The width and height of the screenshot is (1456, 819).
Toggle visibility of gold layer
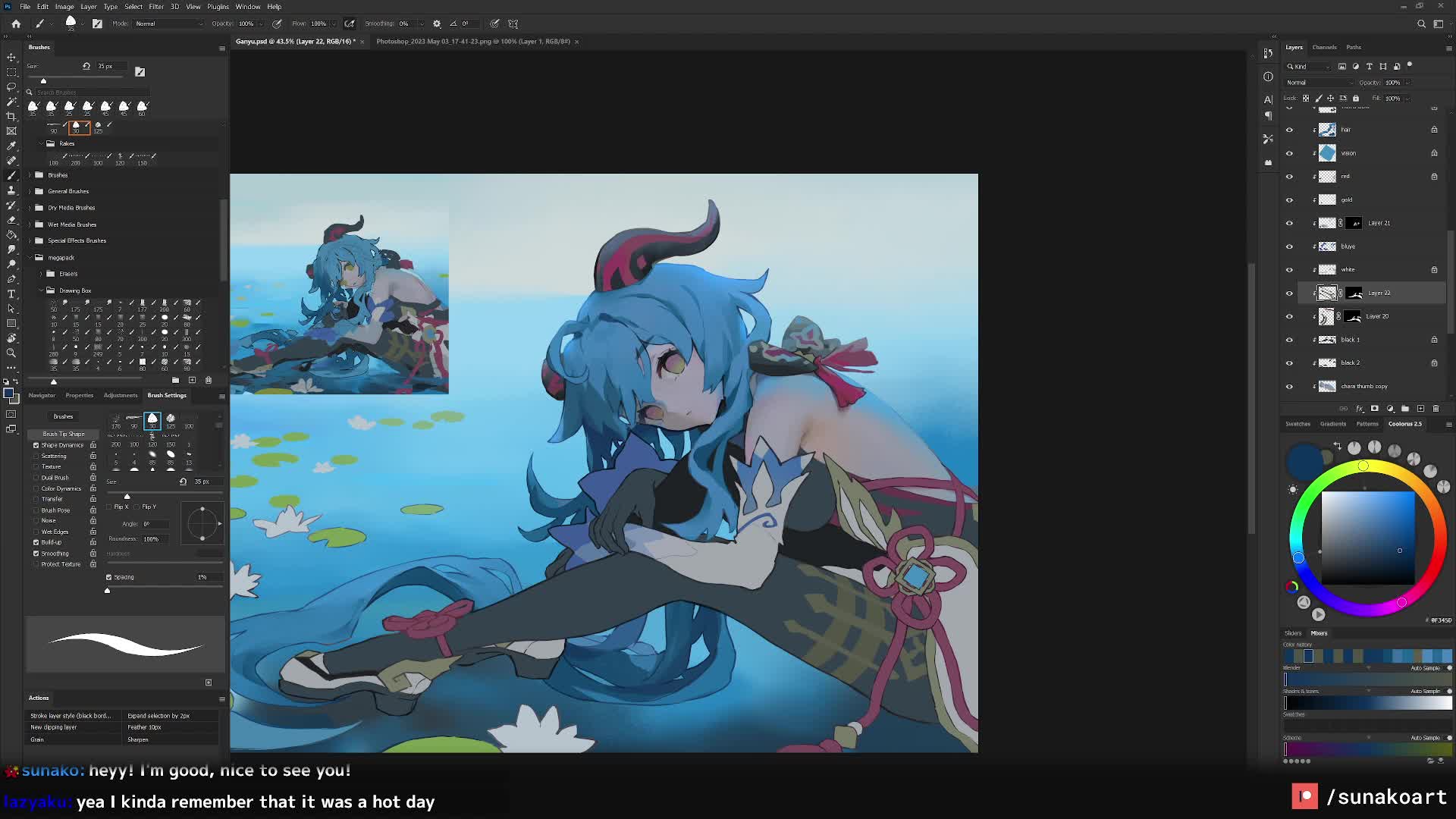(1289, 200)
